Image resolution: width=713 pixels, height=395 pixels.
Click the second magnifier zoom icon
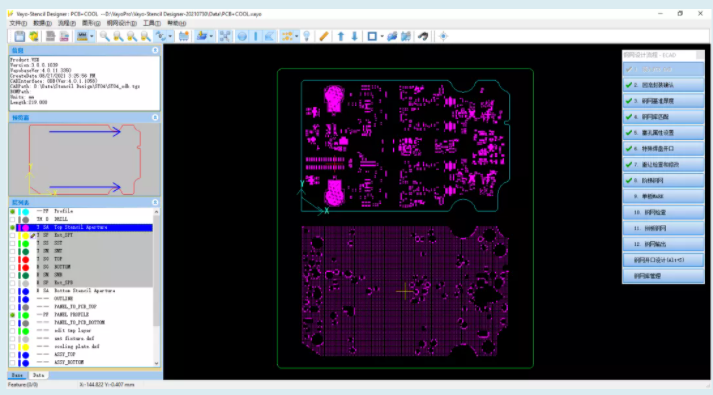[x=118, y=36]
